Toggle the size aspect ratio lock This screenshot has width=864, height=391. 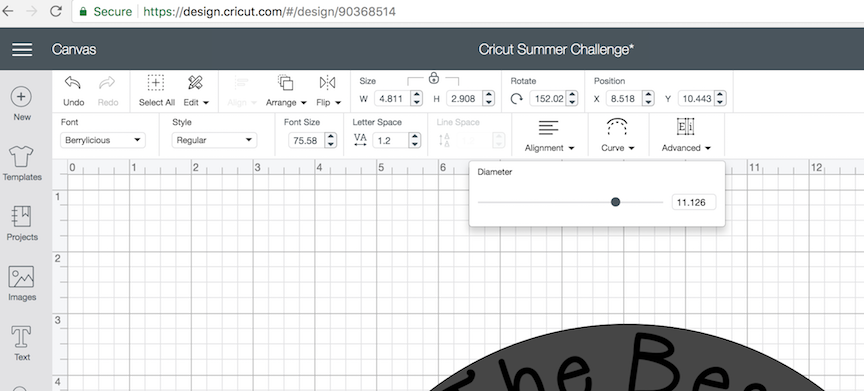[434, 78]
